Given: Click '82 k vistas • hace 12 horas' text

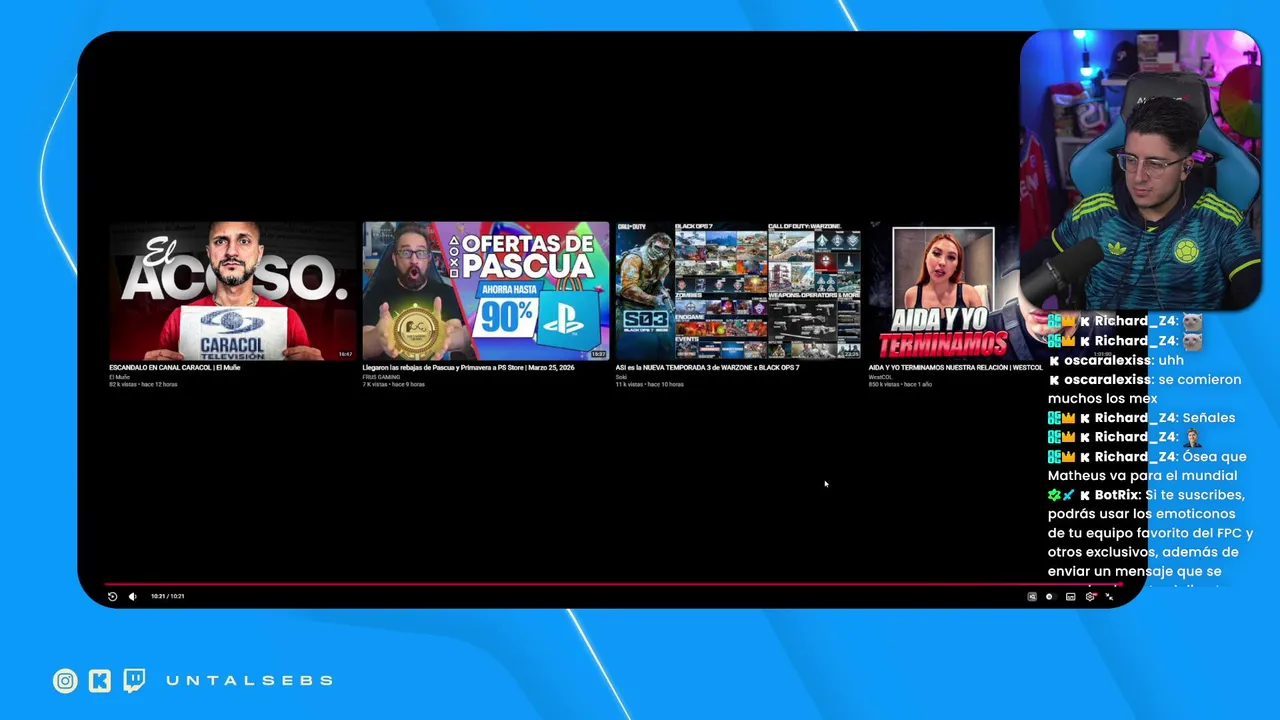Looking at the screenshot, I should coord(143,384).
